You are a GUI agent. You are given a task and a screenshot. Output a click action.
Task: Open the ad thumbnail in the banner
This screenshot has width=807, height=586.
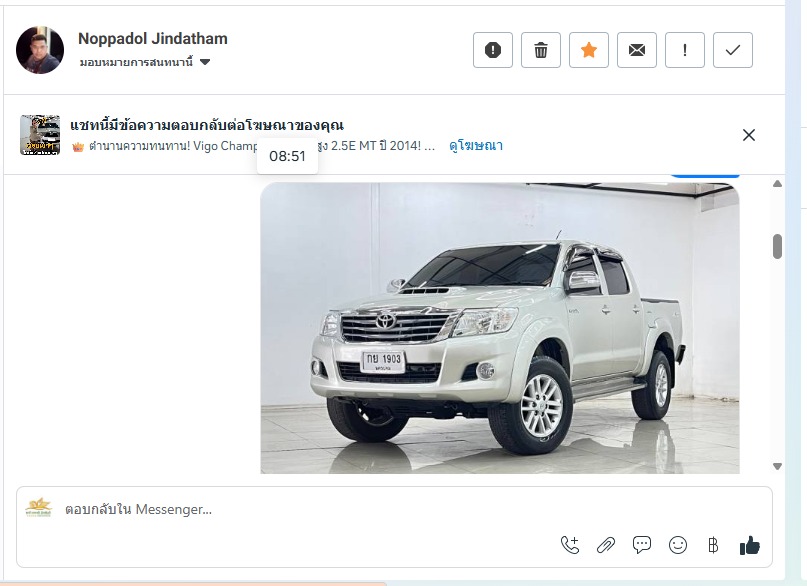click(40, 135)
